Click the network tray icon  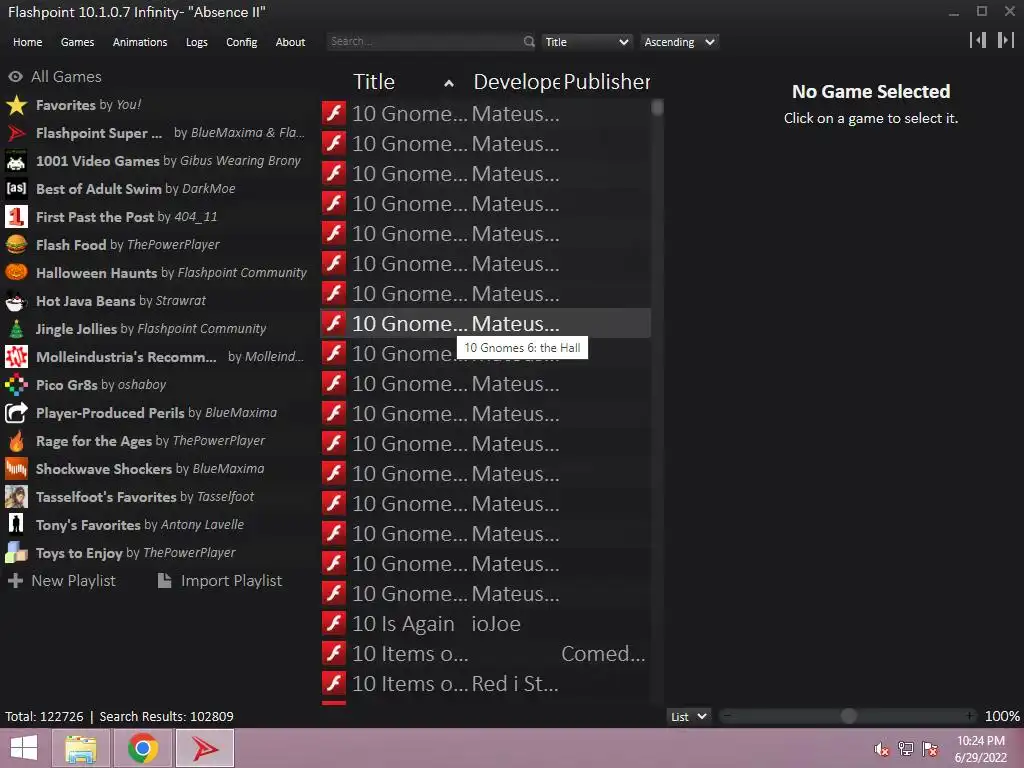pyautogui.click(x=906, y=748)
